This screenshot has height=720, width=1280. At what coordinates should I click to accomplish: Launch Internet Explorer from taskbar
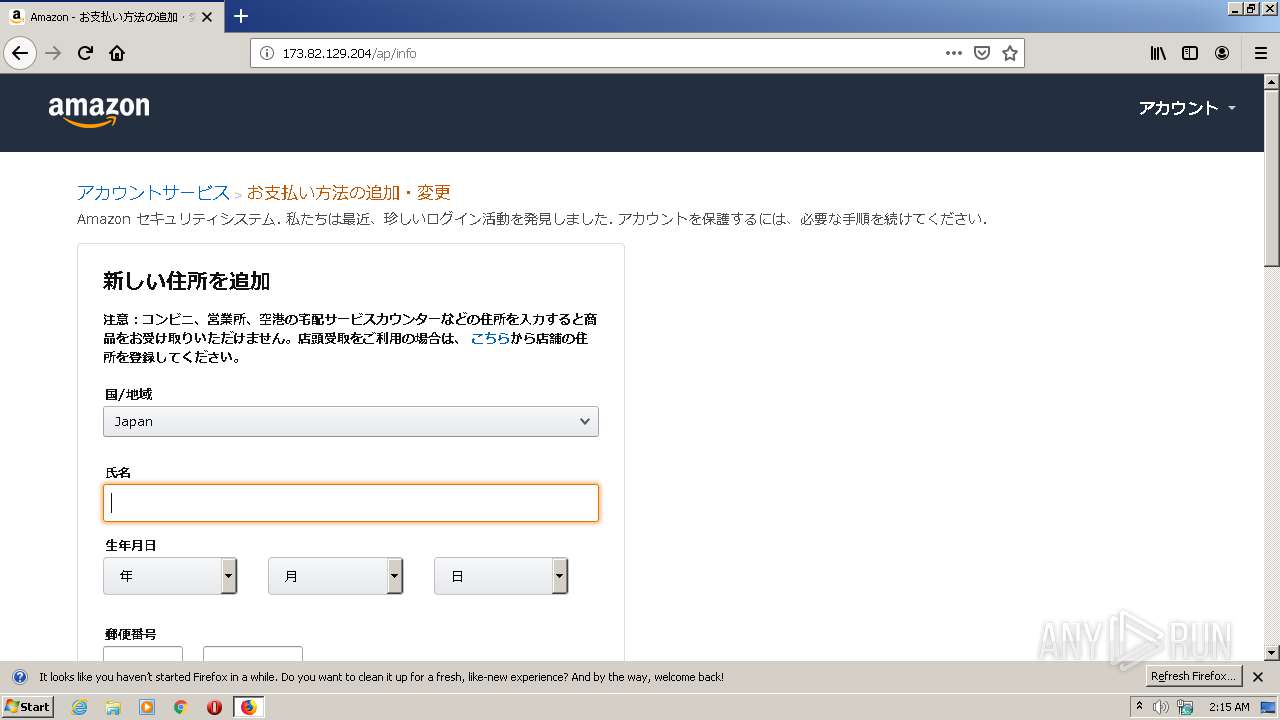[80, 707]
